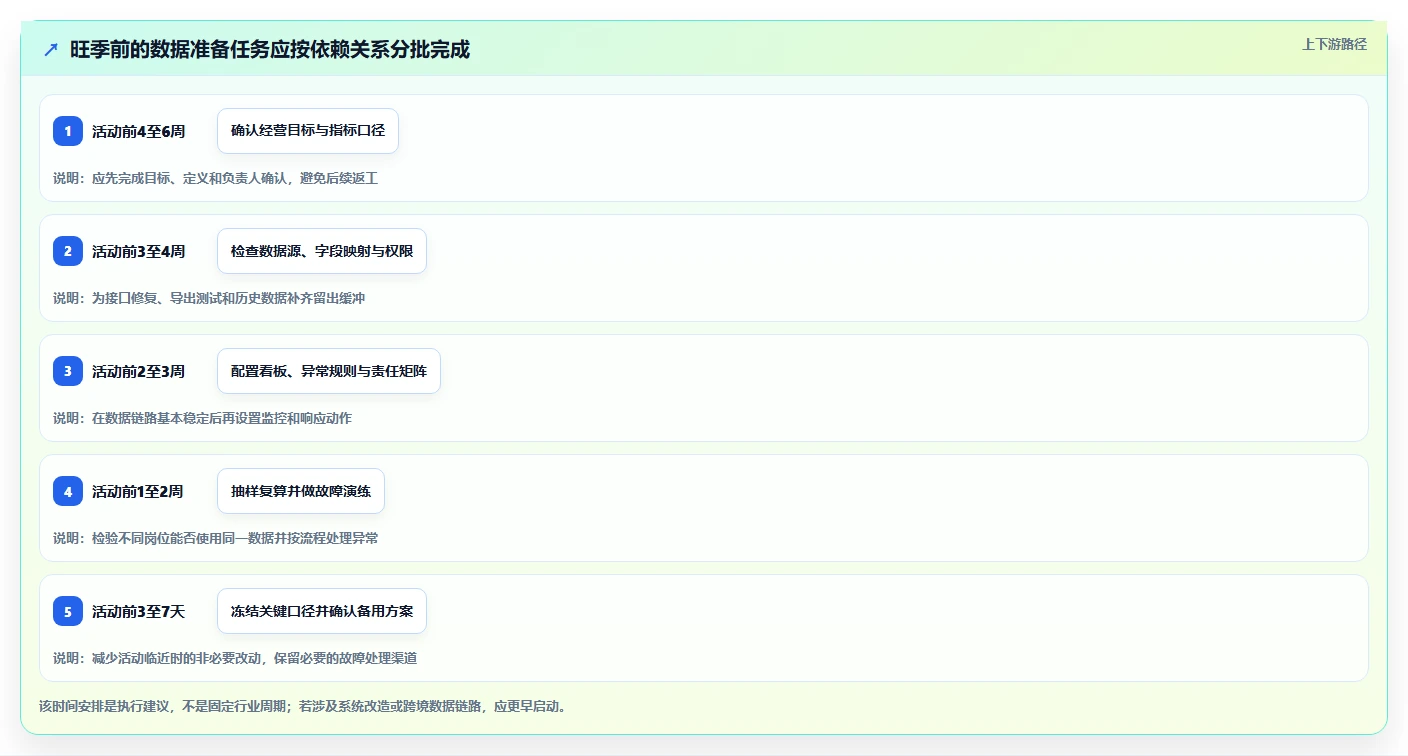
Task: Click the 活动前4至6周 time label
Action: coord(138,131)
